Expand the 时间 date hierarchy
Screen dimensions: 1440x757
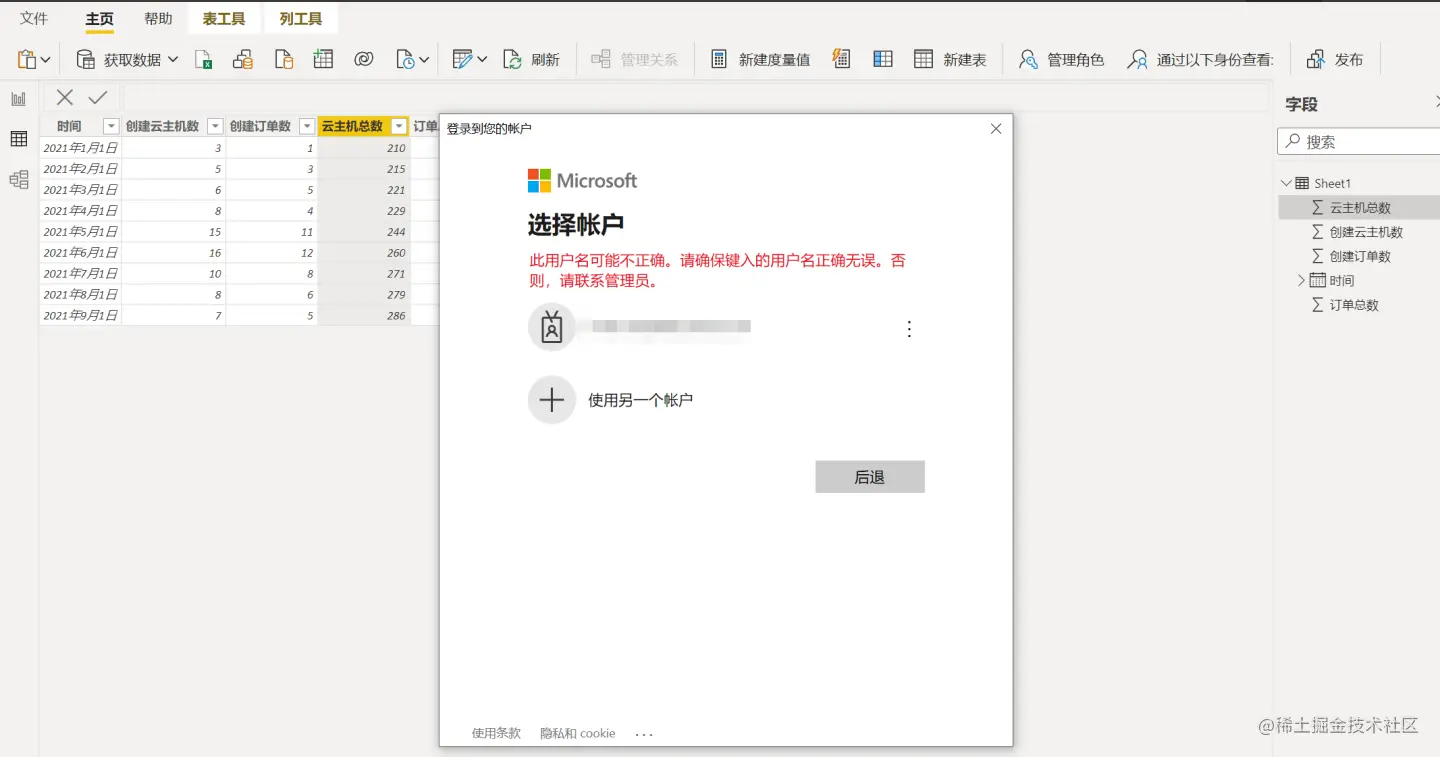tap(1301, 281)
